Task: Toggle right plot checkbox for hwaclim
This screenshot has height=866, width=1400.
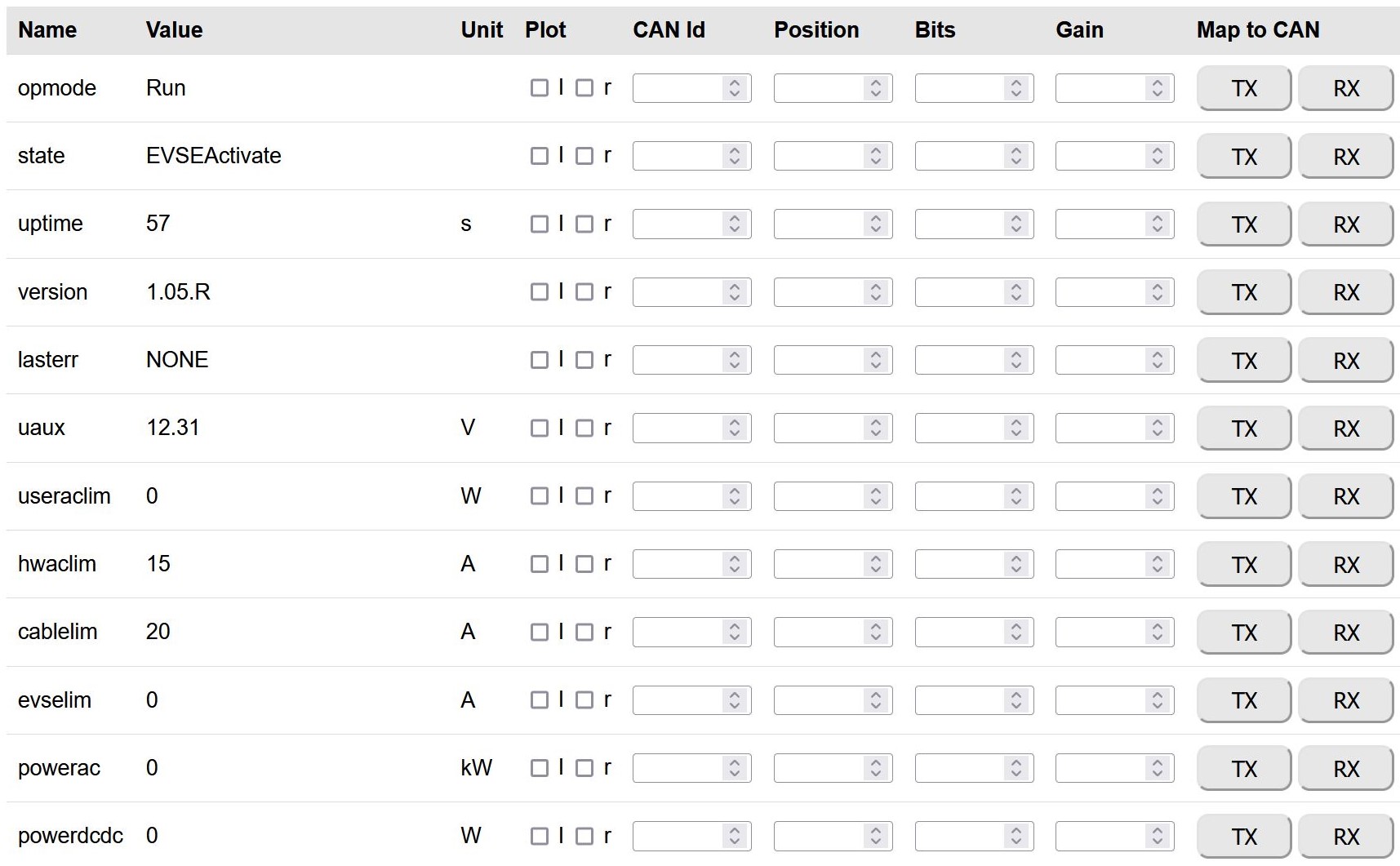Action: click(x=584, y=564)
